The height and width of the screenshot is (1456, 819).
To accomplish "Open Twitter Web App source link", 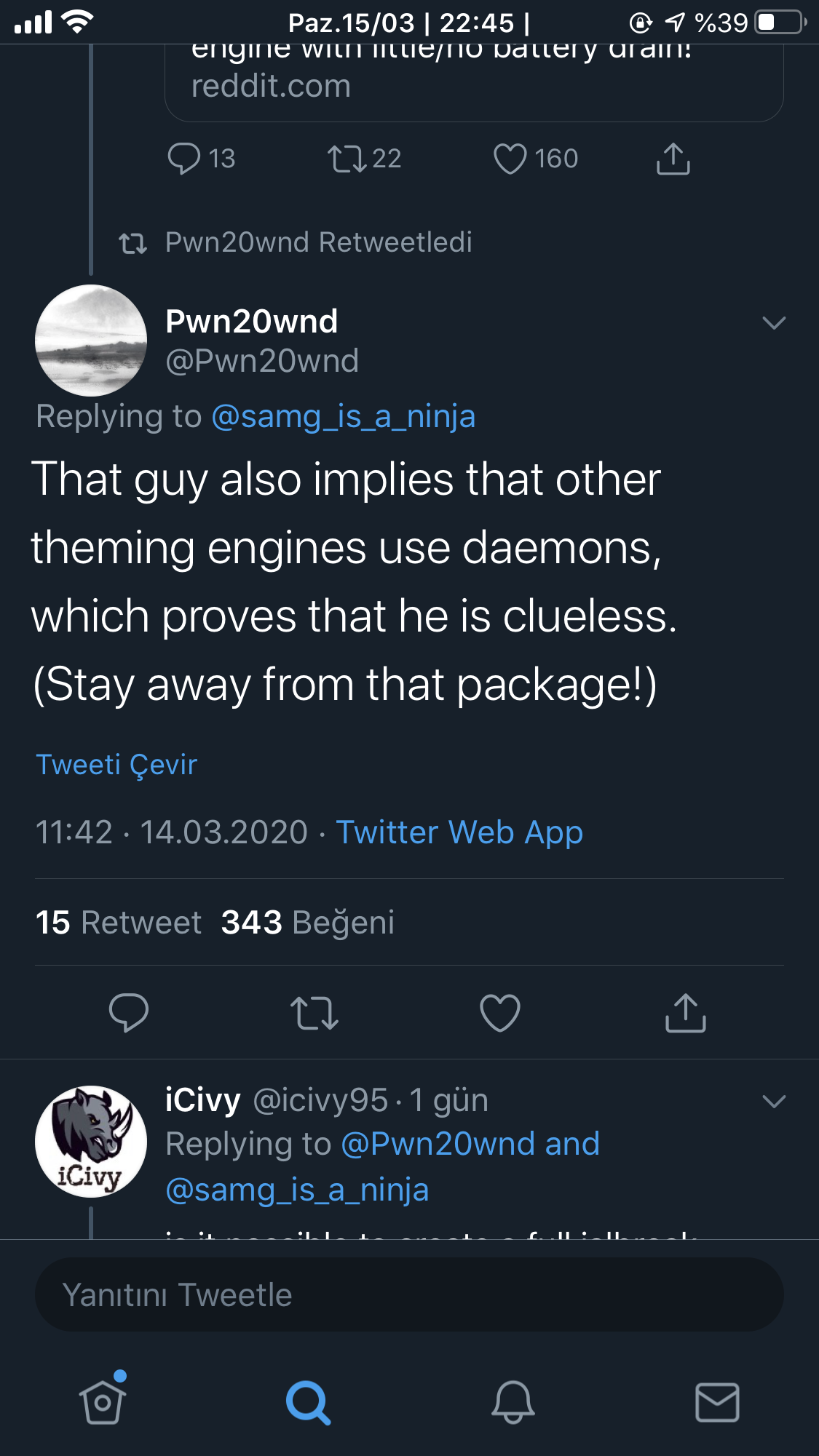I will [459, 832].
